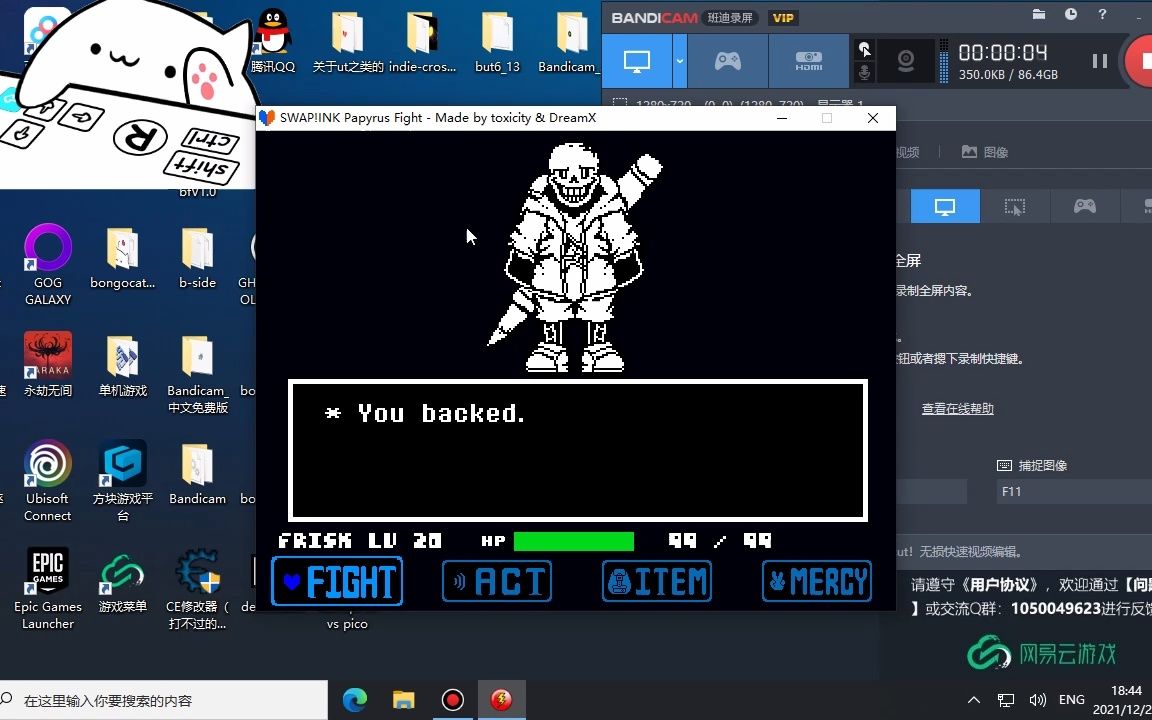Select Bandicam game recording mode gamepad

click(728, 61)
